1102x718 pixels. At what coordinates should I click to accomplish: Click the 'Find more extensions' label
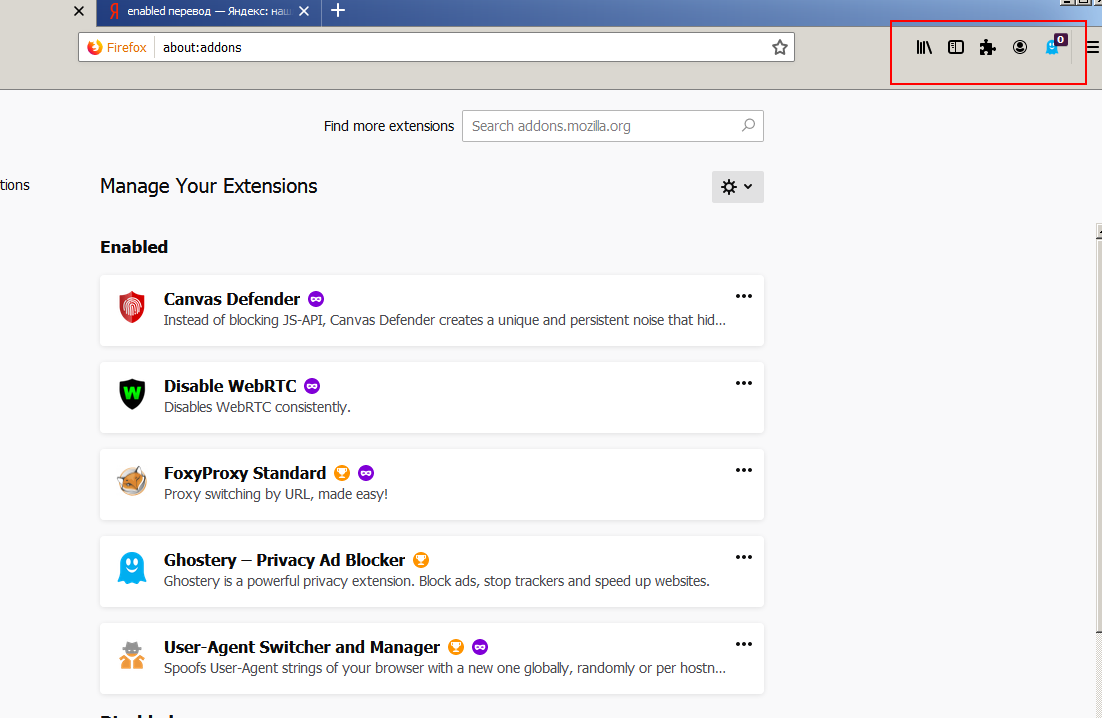pyautogui.click(x=389, y=126)
